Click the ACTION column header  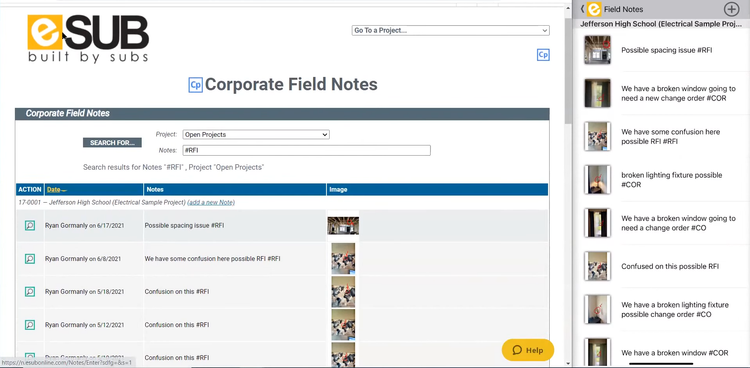(30, 190)
